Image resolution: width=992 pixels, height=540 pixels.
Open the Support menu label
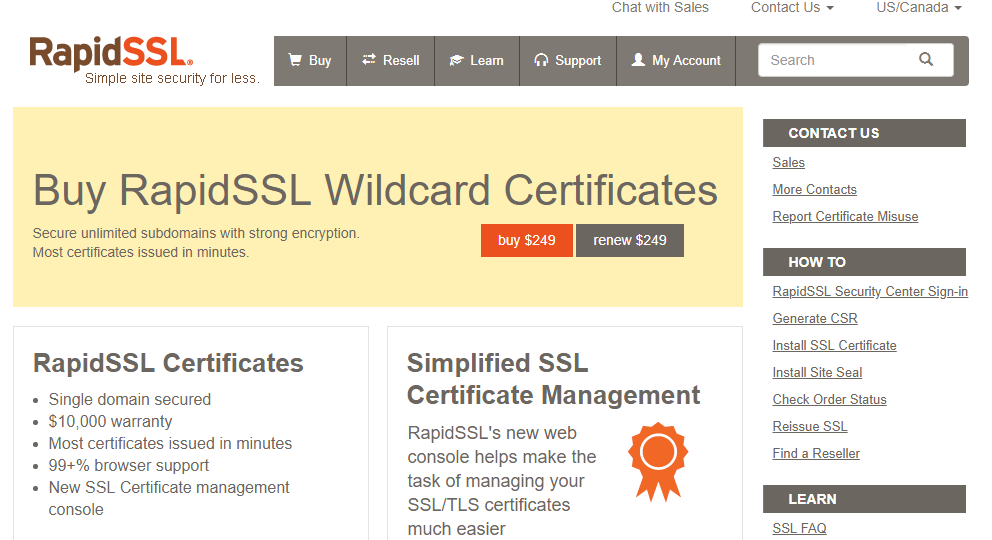pyautogui.click(x=578, y=61)
